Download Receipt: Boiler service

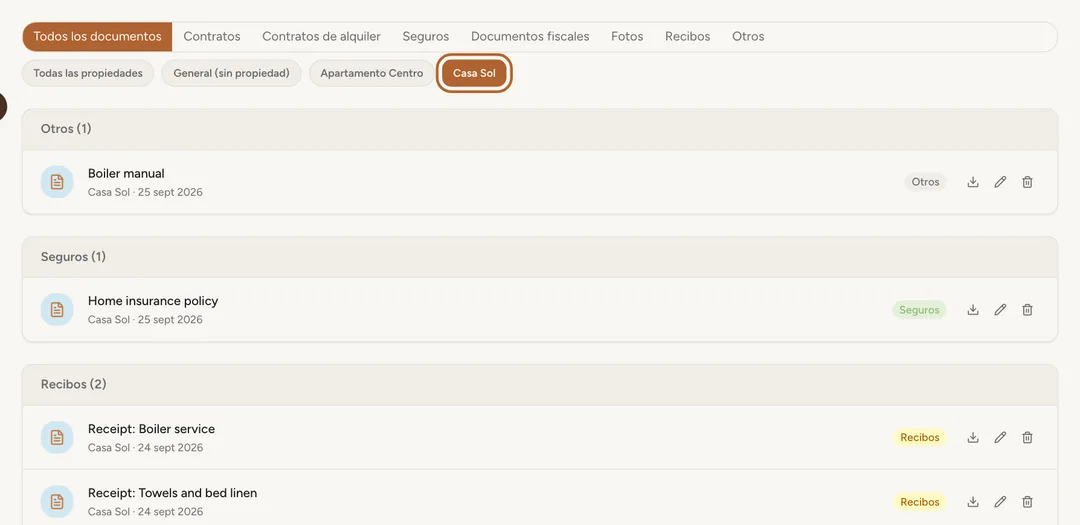coord(973,438)
